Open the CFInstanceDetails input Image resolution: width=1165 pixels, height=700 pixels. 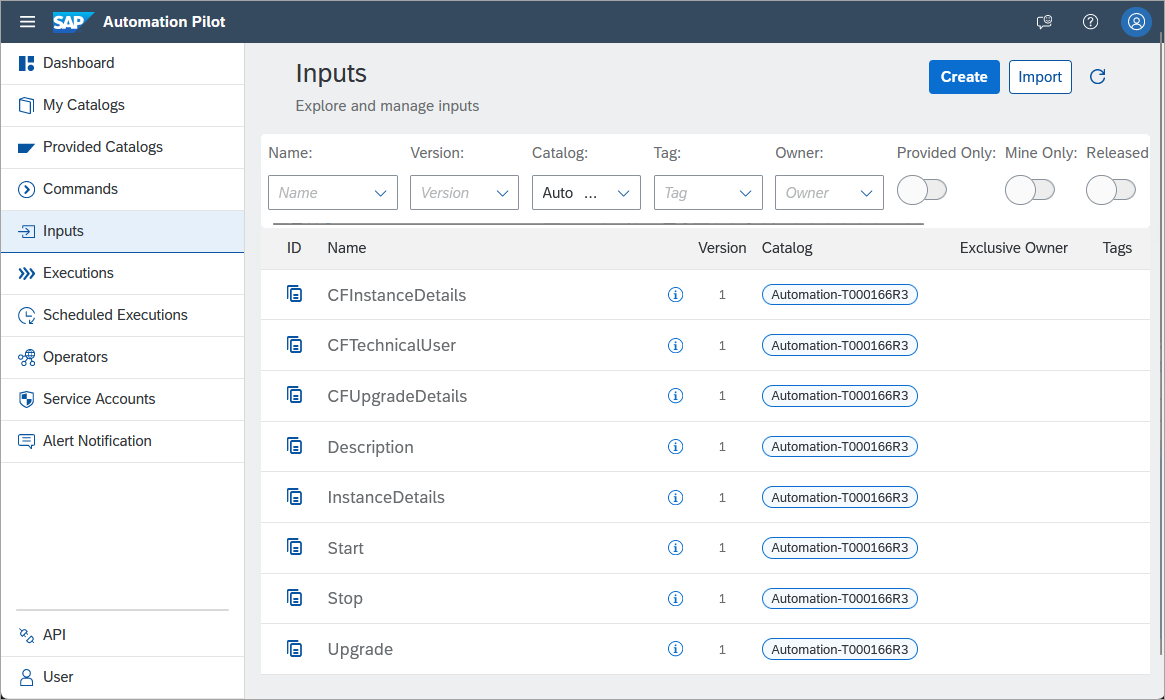pos(397,295)
